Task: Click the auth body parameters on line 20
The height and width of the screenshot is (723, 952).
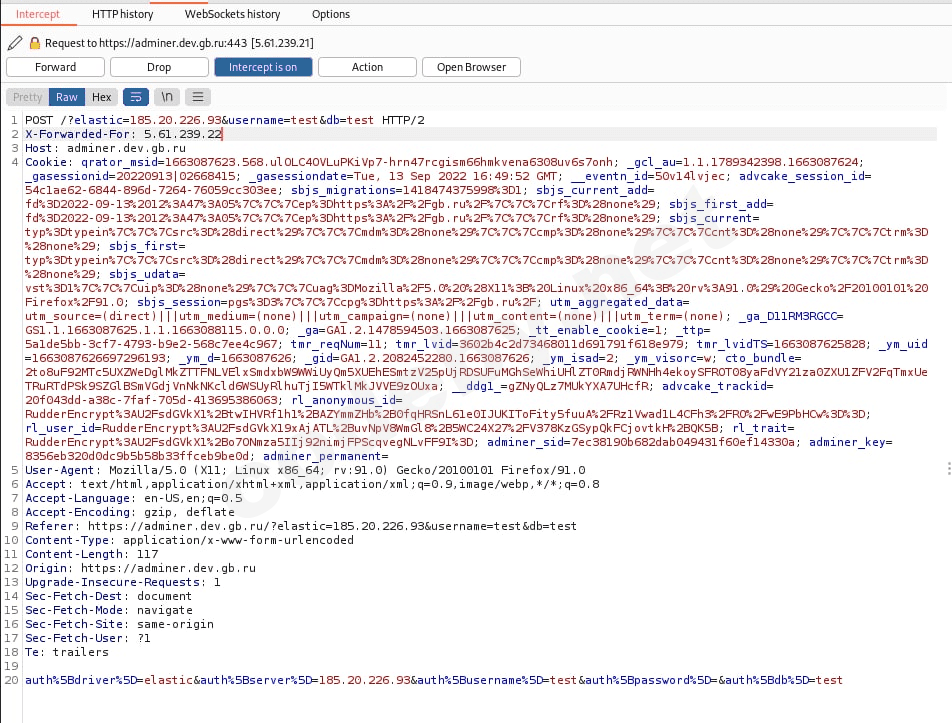Action: (x=433, y=680)
